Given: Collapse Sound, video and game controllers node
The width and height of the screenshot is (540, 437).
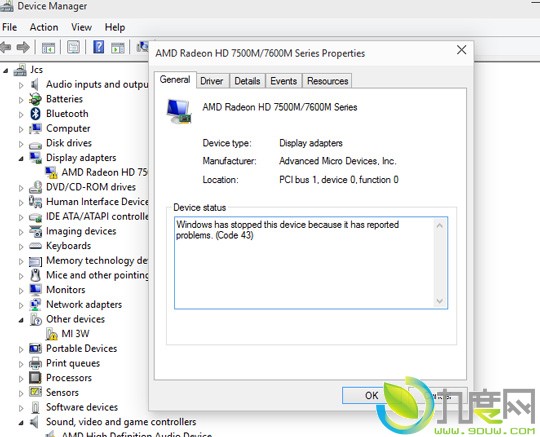Looking at the screenshot, I should 21,423.
